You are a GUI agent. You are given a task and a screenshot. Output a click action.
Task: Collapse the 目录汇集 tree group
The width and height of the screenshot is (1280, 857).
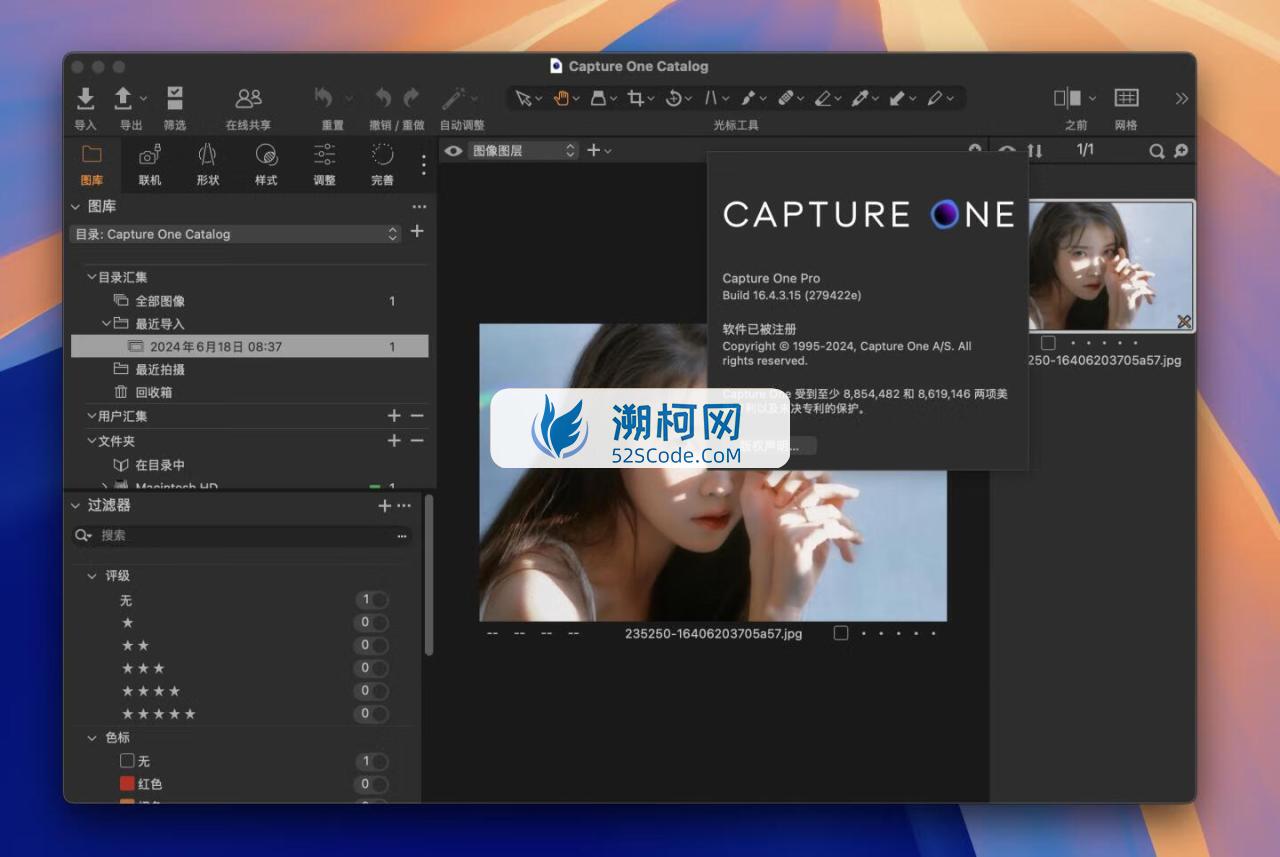tap(91, 277)
